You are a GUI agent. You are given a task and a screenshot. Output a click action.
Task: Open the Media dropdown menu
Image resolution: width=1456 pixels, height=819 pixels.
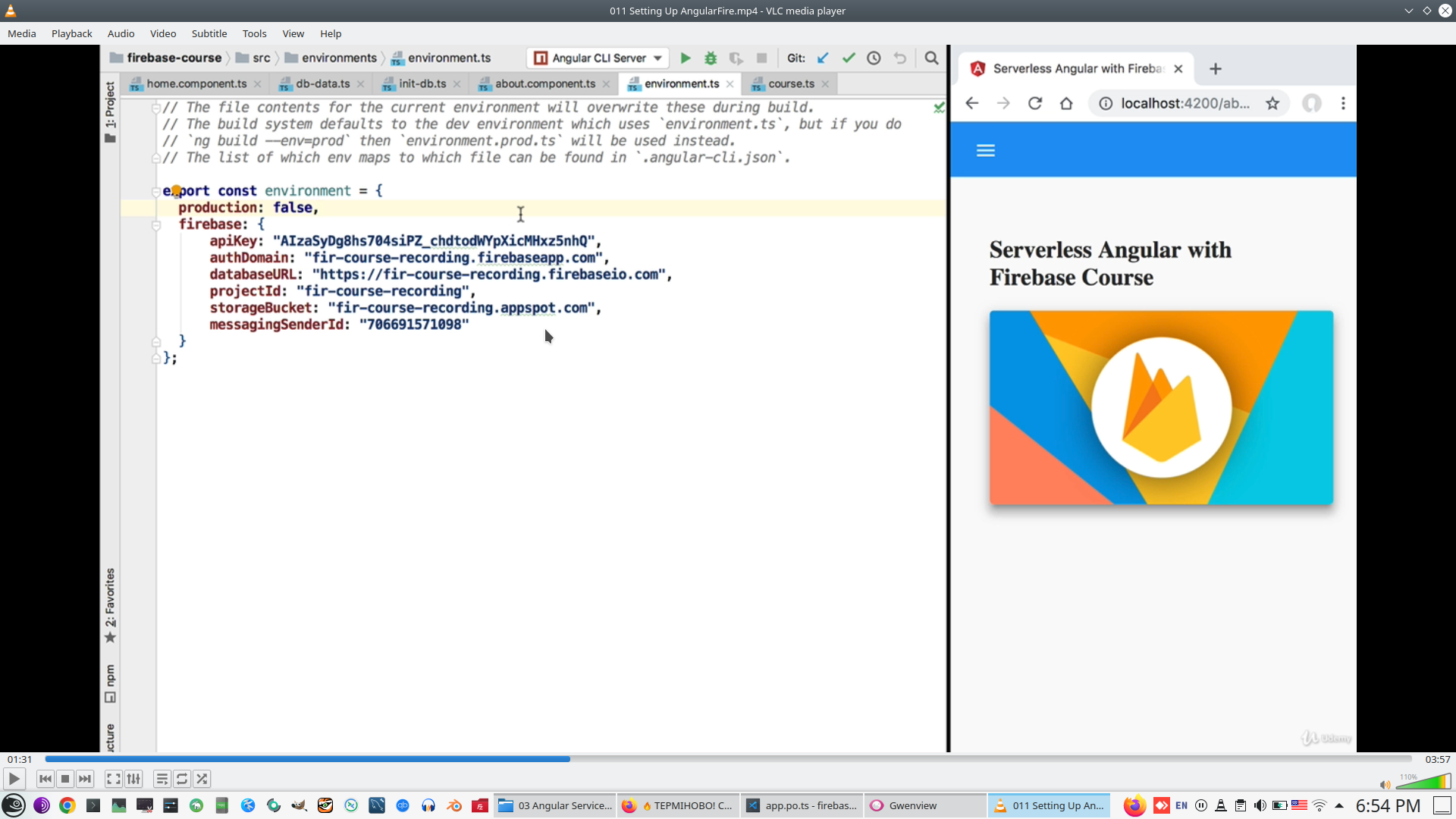(21, 33)
